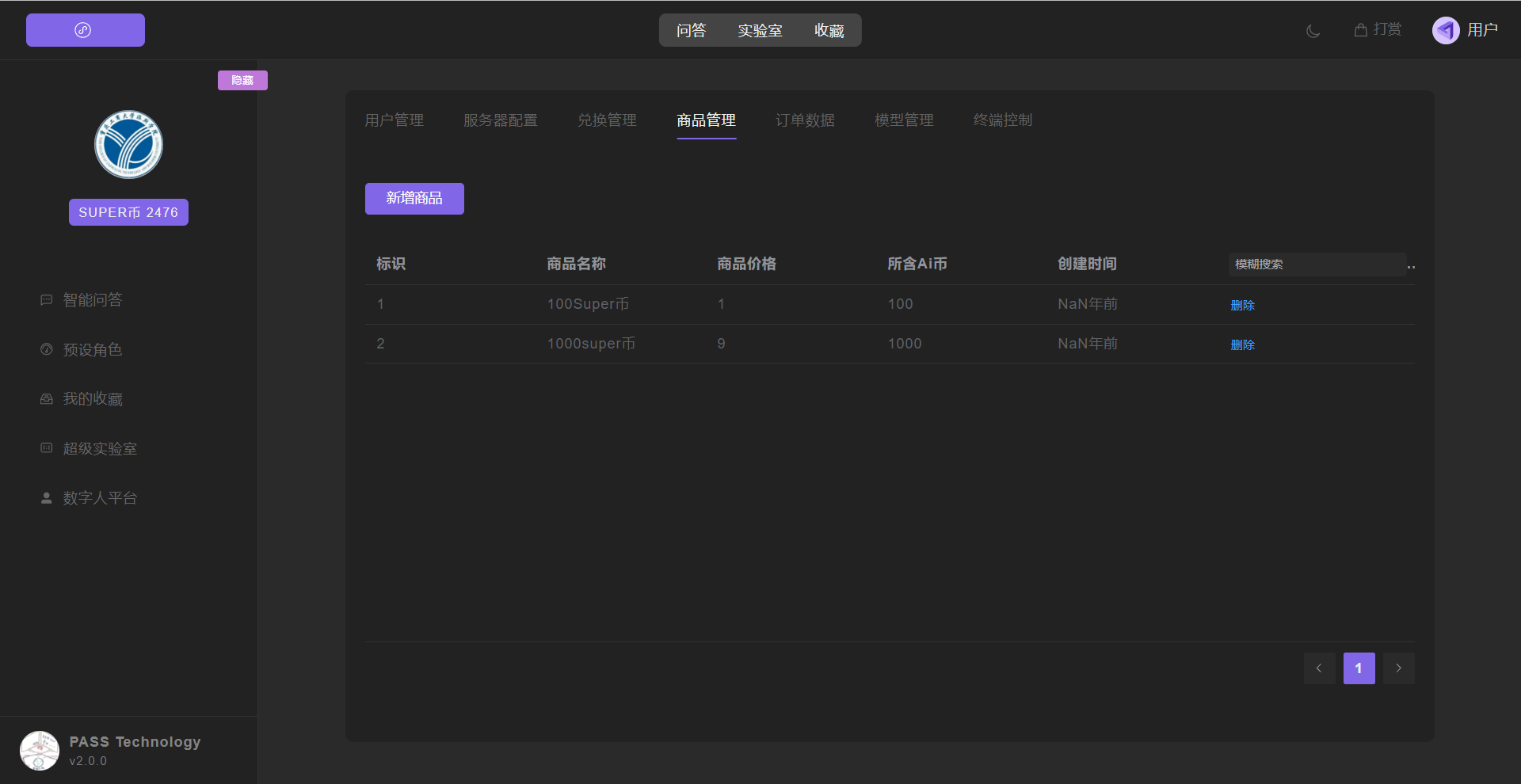The width and height of the screenshot is (1521, 784).
Task: Open 智能问答 in sidebar
Action: [x=92, y=300]
